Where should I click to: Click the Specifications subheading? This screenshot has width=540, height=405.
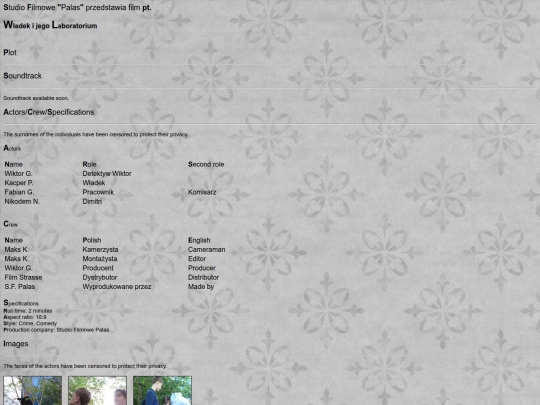point(21,303)
